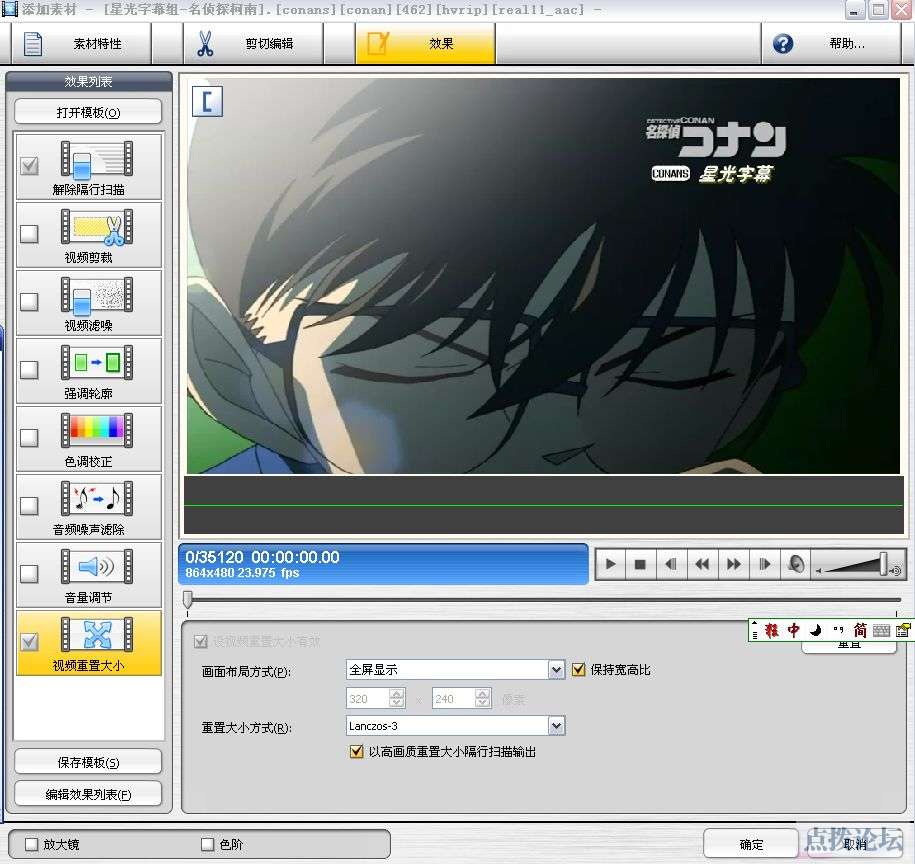Click the IME Chinese mode (中) icon
The image size is (915, 864).
click(794, 630)
